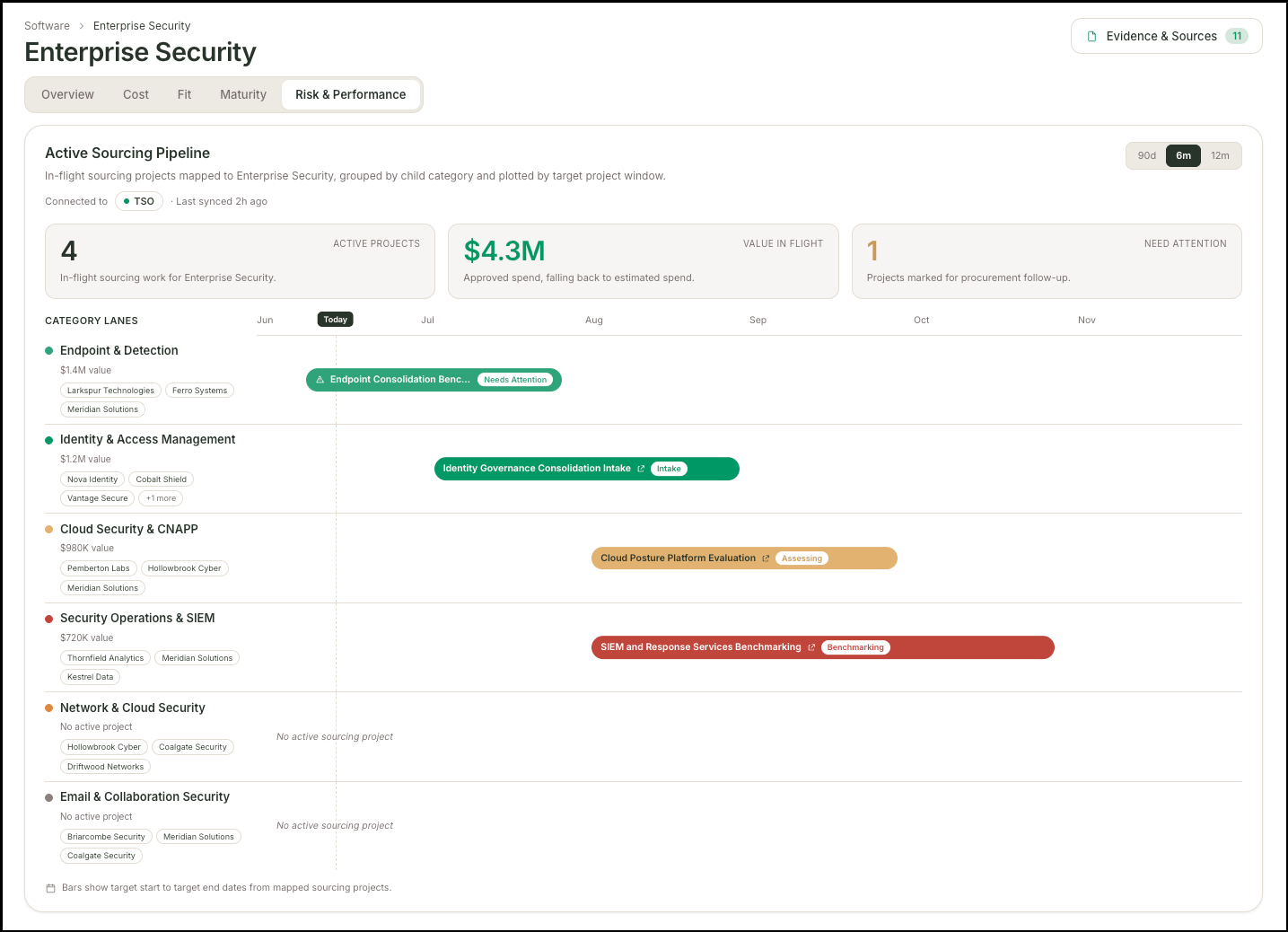Select the Email & Collaboration Security lane title
Screen dimensions: 1288x932
[x=145, y=797]
